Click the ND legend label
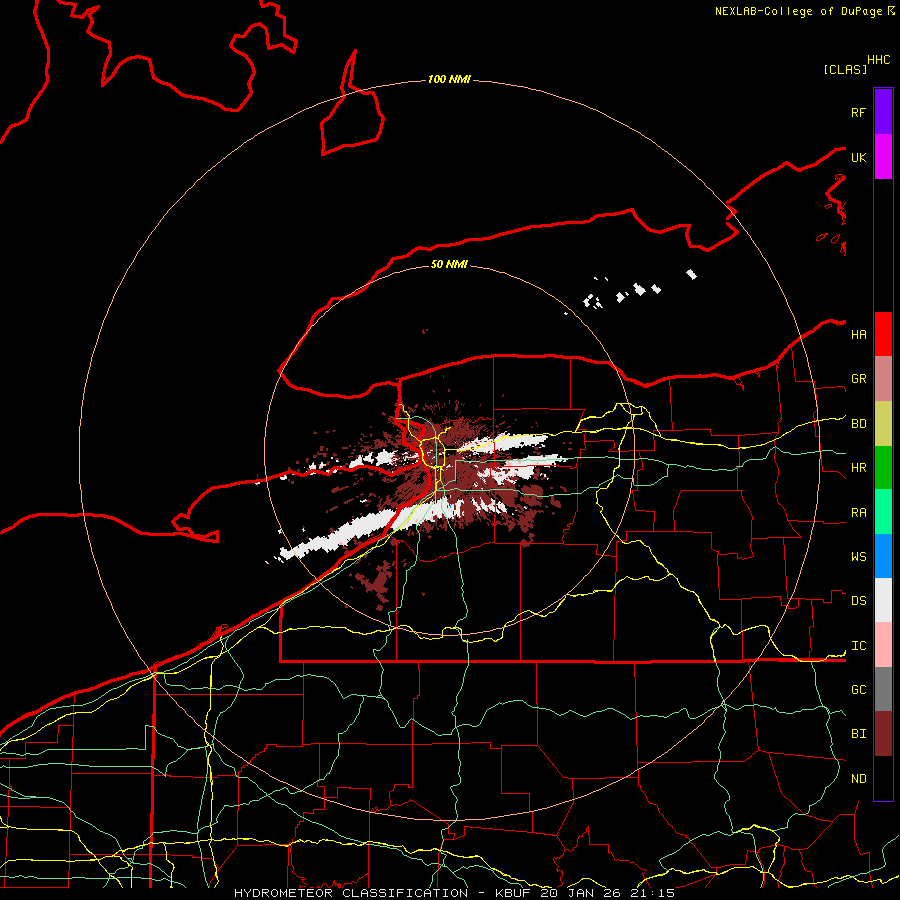This screenshot has width=900, height=900. [x=858, y=779]
